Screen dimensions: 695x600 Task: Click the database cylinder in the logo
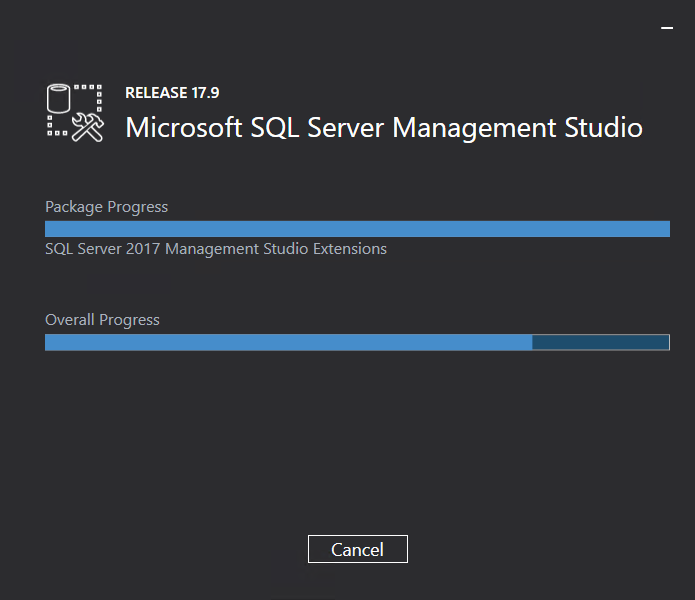61,99
